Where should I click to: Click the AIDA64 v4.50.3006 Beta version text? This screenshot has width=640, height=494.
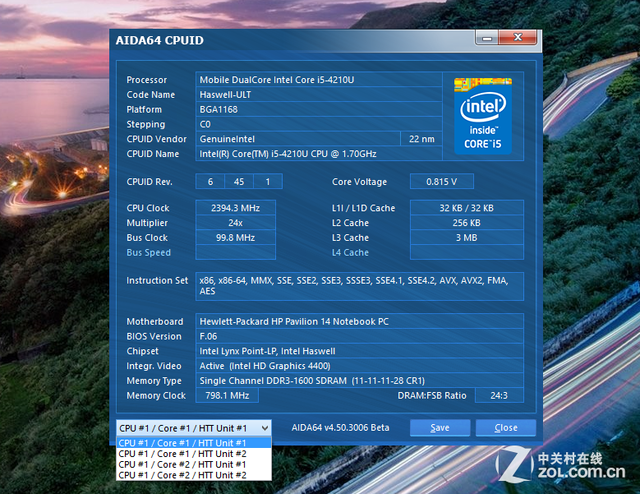point(340,427)
